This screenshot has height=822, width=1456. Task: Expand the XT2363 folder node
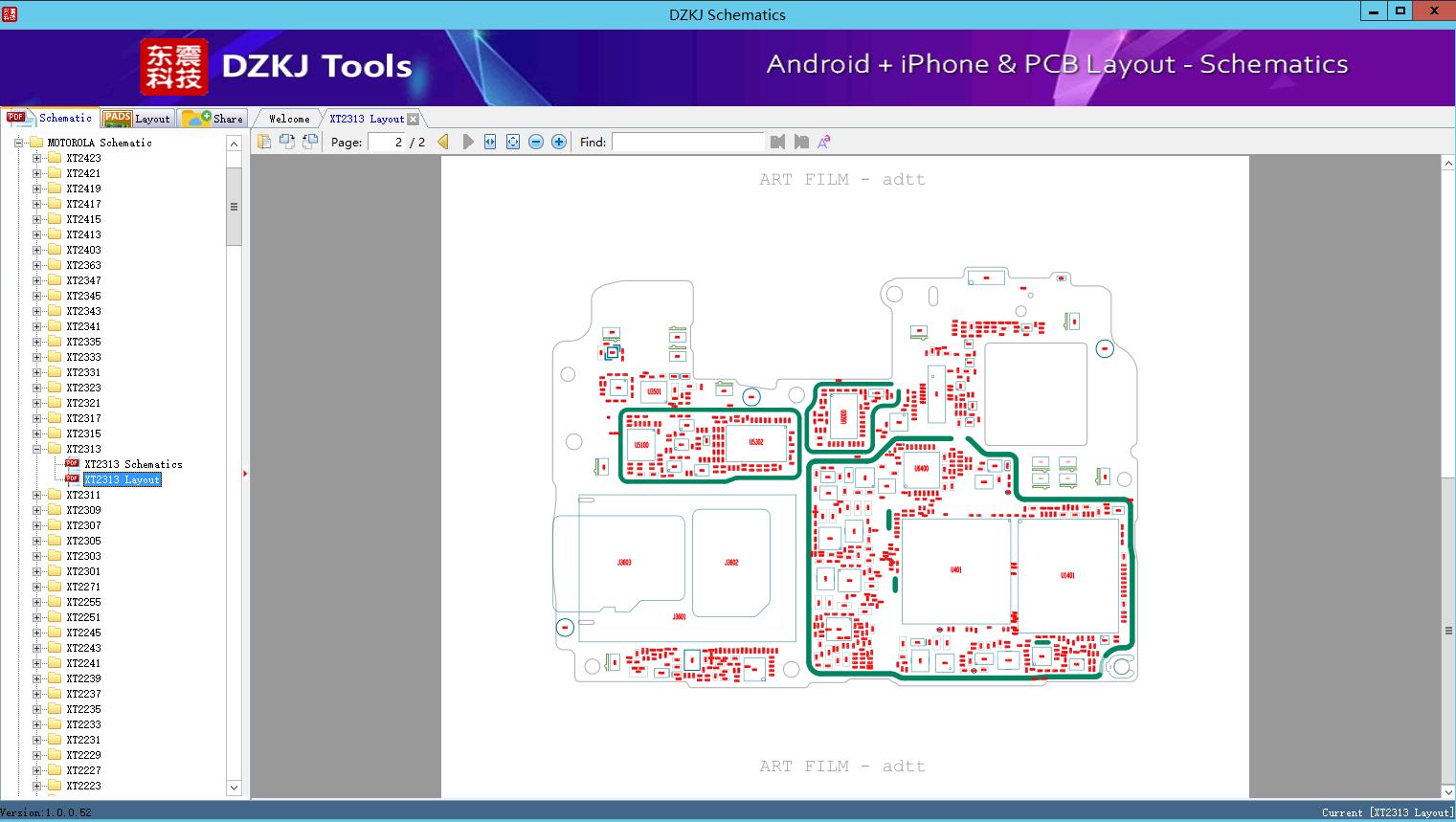[36, 265]
